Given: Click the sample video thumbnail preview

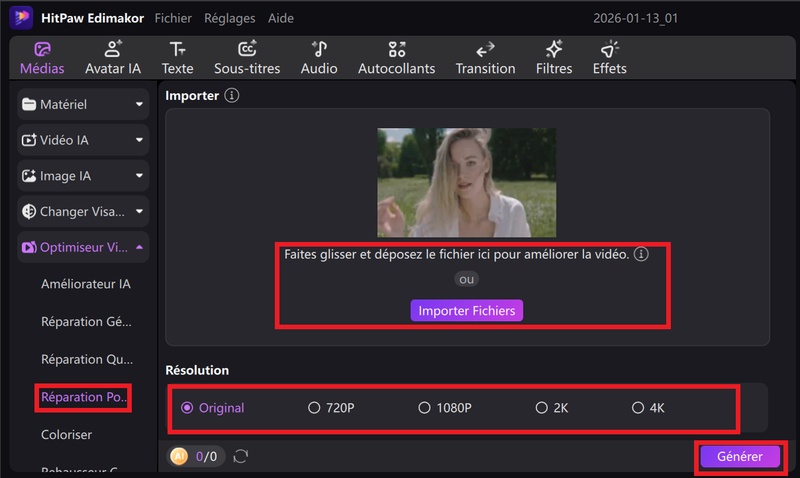Looking at the screenshot, I should pyautogui.click(x=466, y=182).
